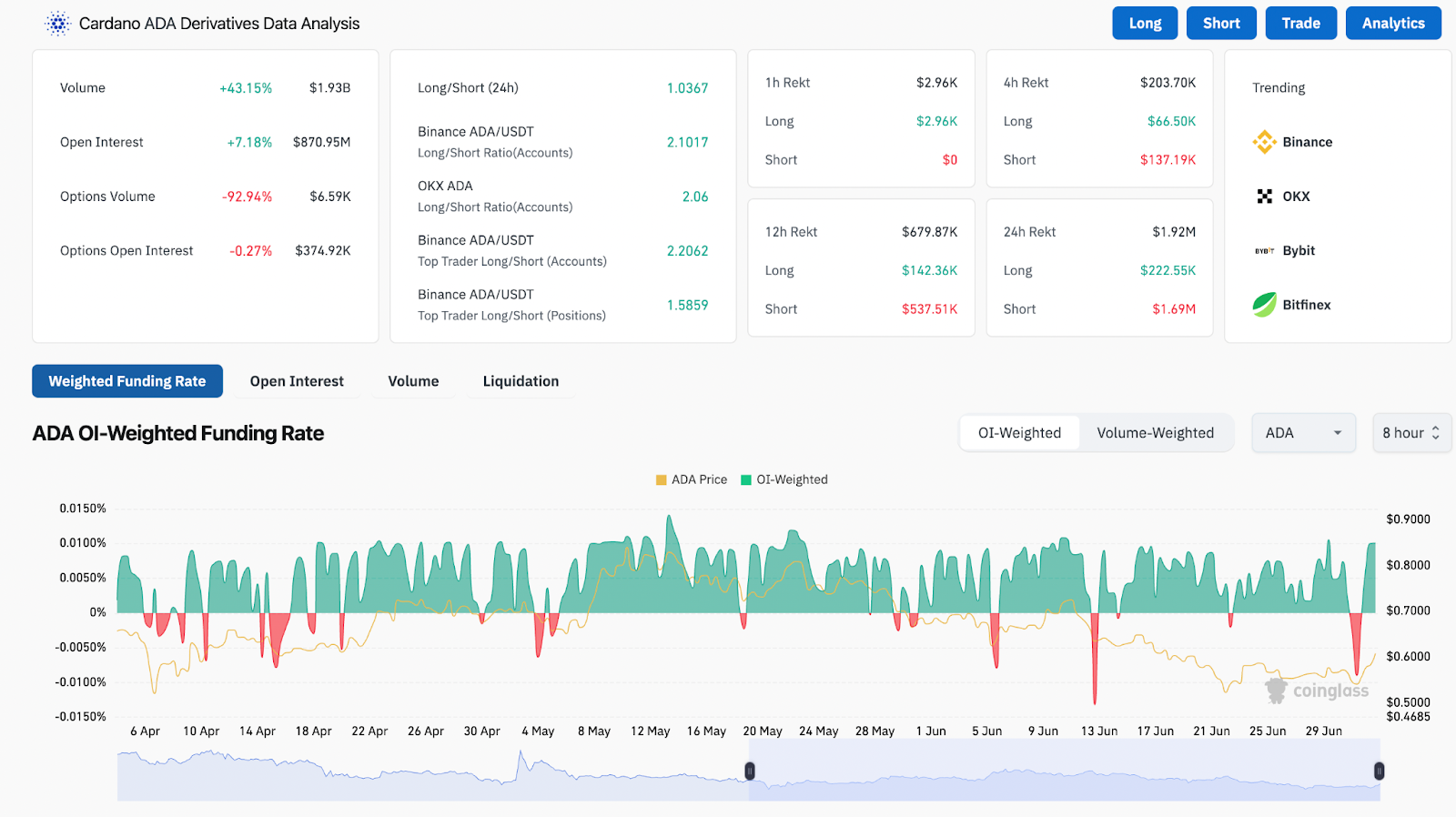The image size is (1456, 817).
Task: Click the Bitfinex leaf logo icon
Action: pos(1264,305)
